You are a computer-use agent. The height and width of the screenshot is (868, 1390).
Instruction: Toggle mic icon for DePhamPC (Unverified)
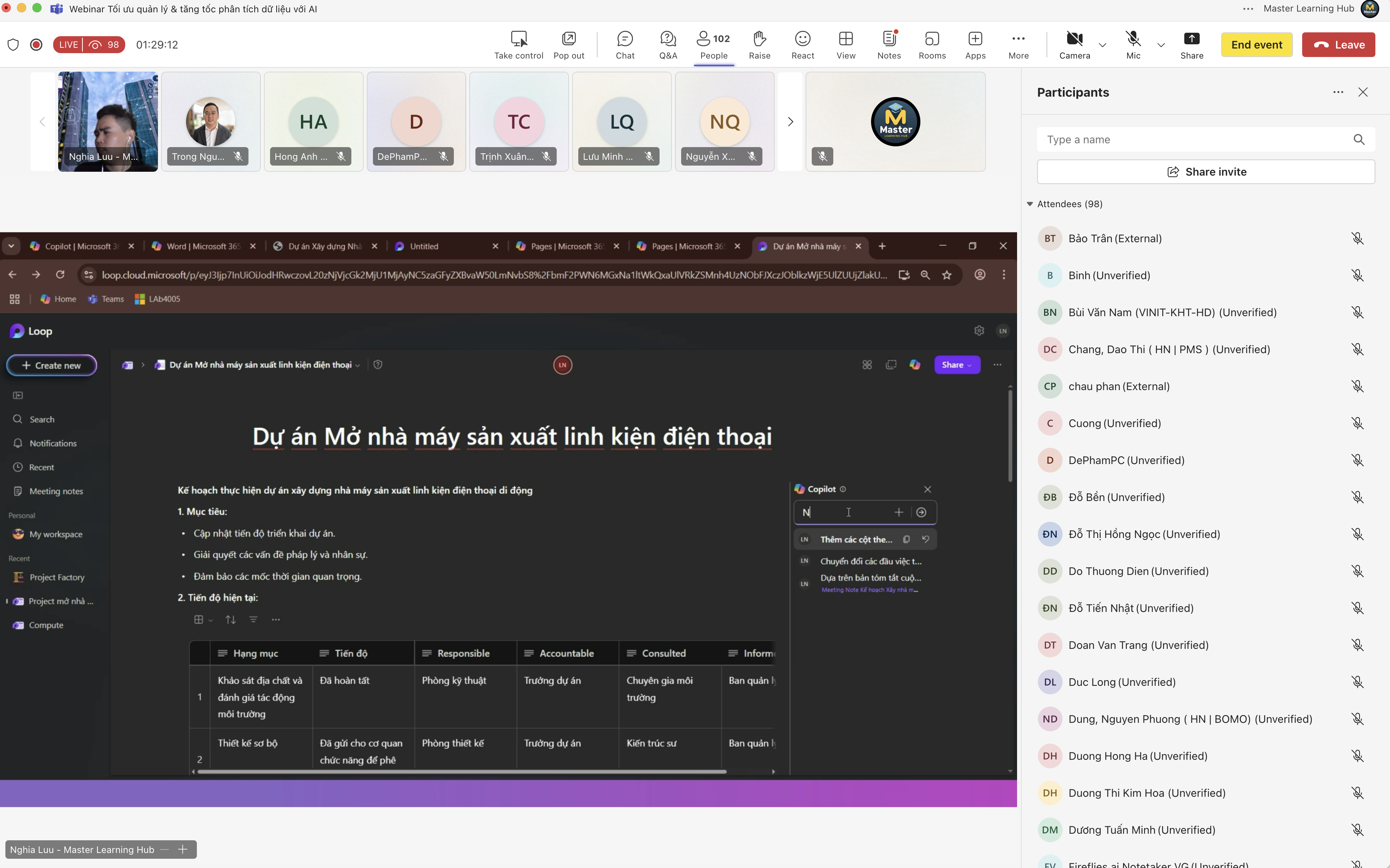tap(1357, 461)
